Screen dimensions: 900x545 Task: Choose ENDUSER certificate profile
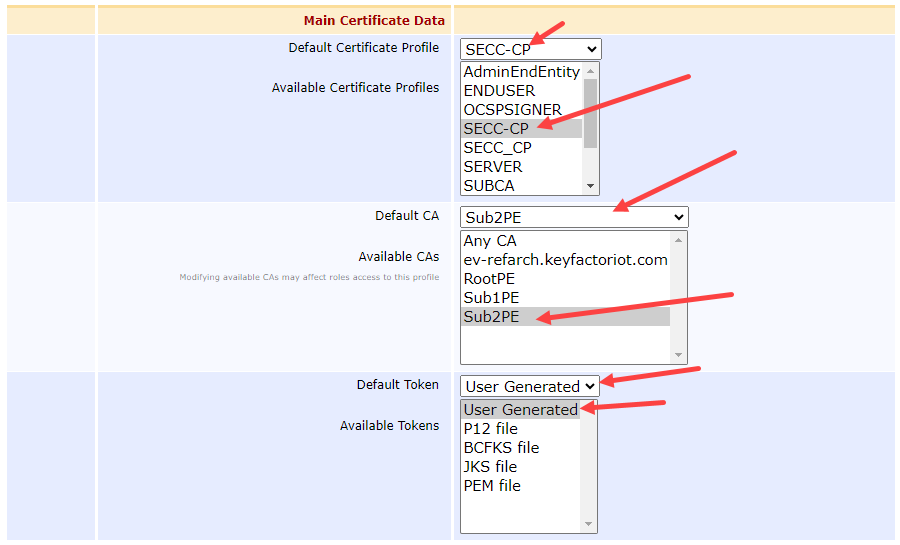tap(499, 91)
